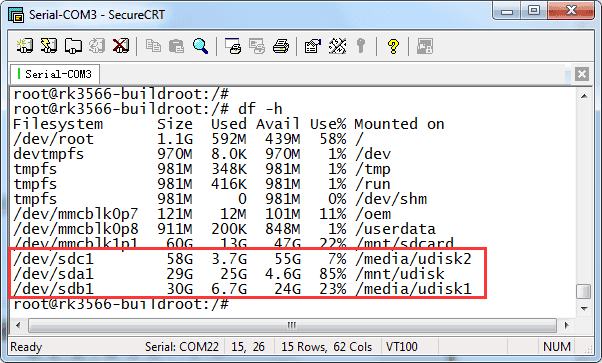Click the '15, 26' cursor position status

click(x=248, y=347)
